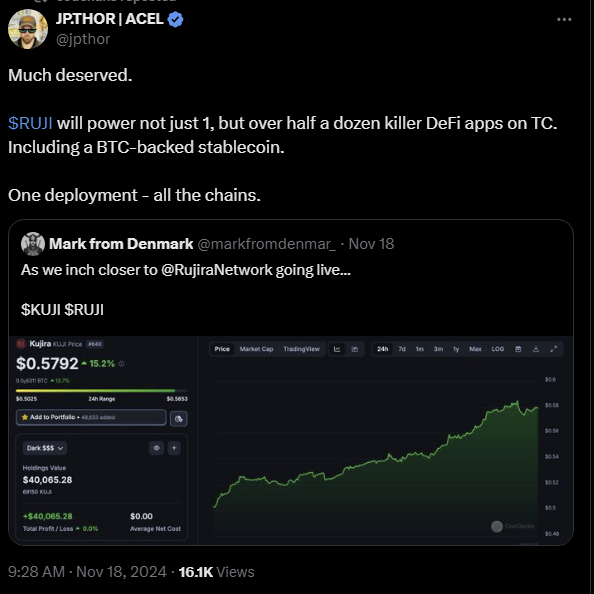This screenshot has width=594, height=594.
Task: Choose the 7d time range
Action: [402, 349]
